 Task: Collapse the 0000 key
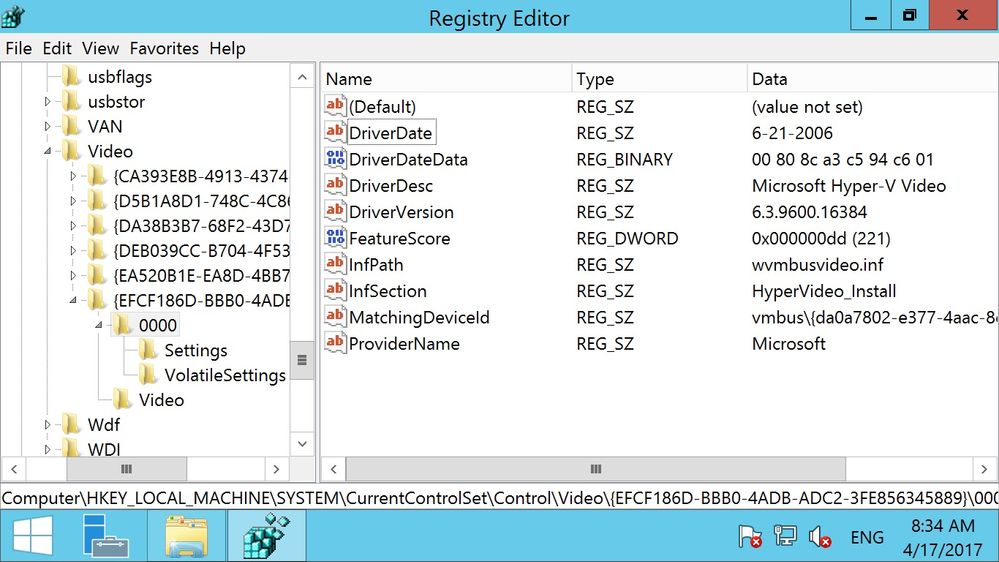(x=98, y=325)
